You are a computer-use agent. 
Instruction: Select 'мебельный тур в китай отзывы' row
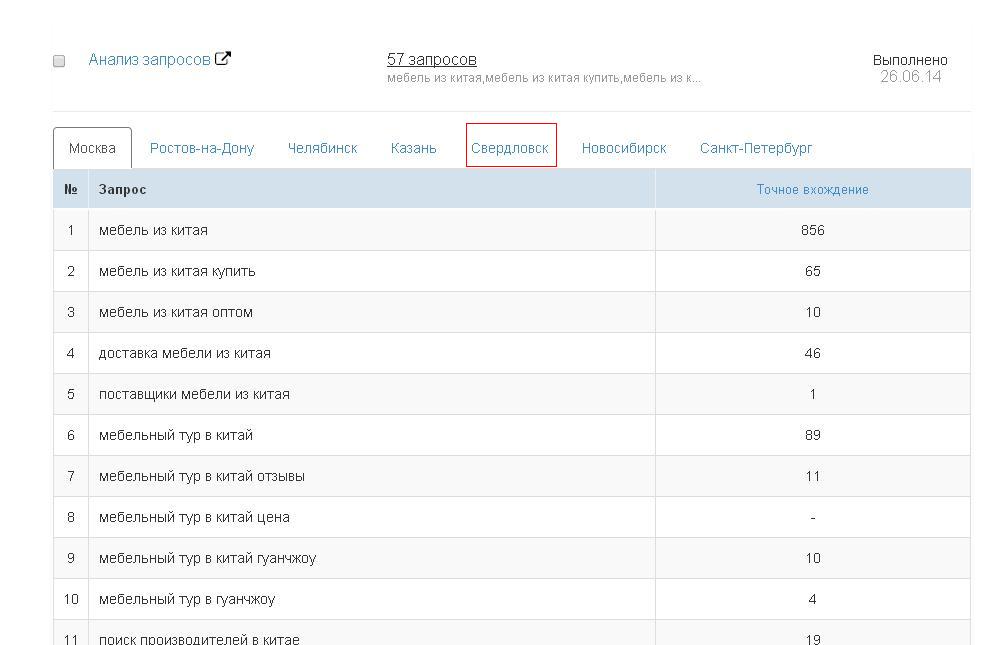pos(511,476)
